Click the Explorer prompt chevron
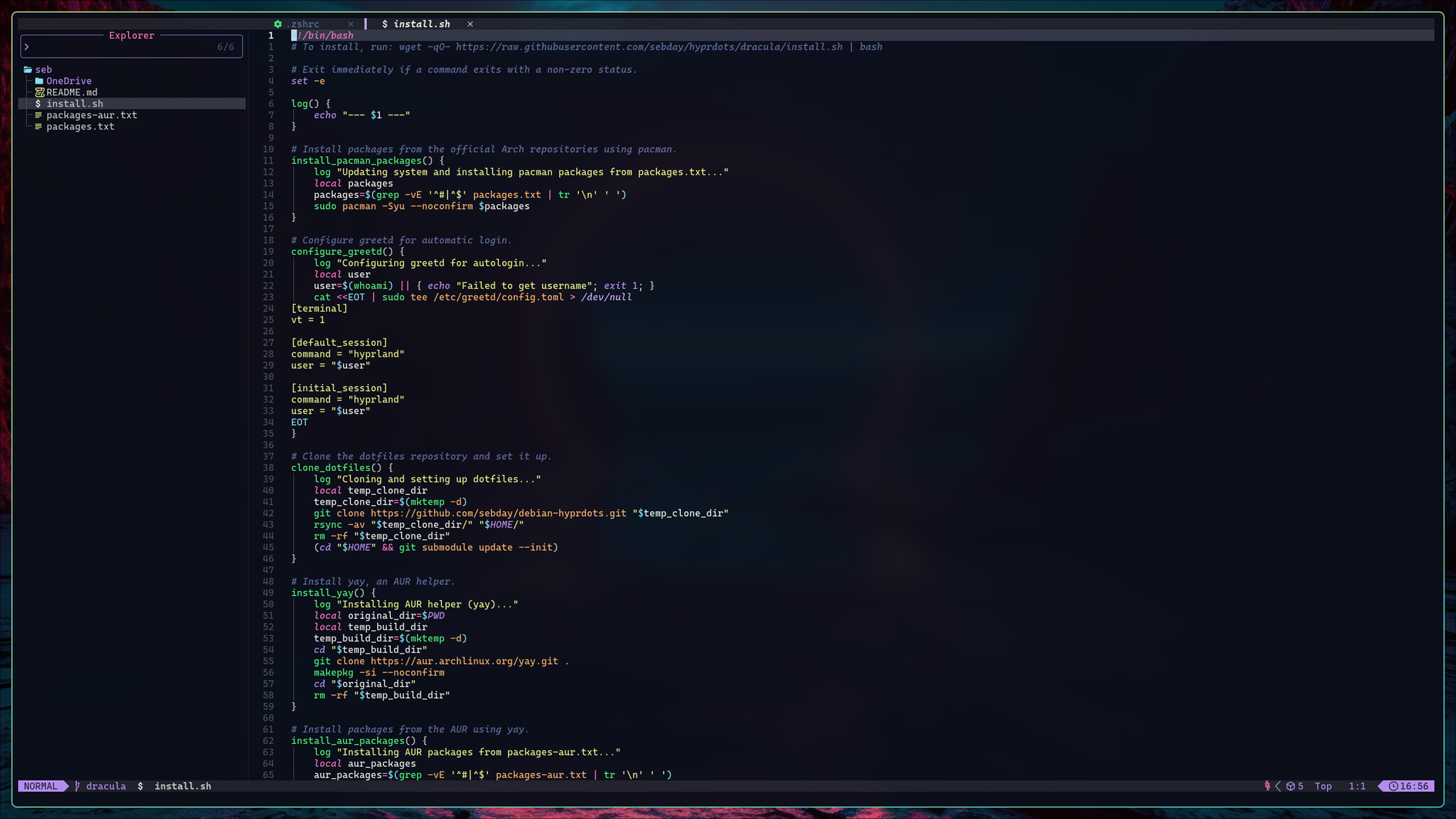 click(x=27, y=47)
